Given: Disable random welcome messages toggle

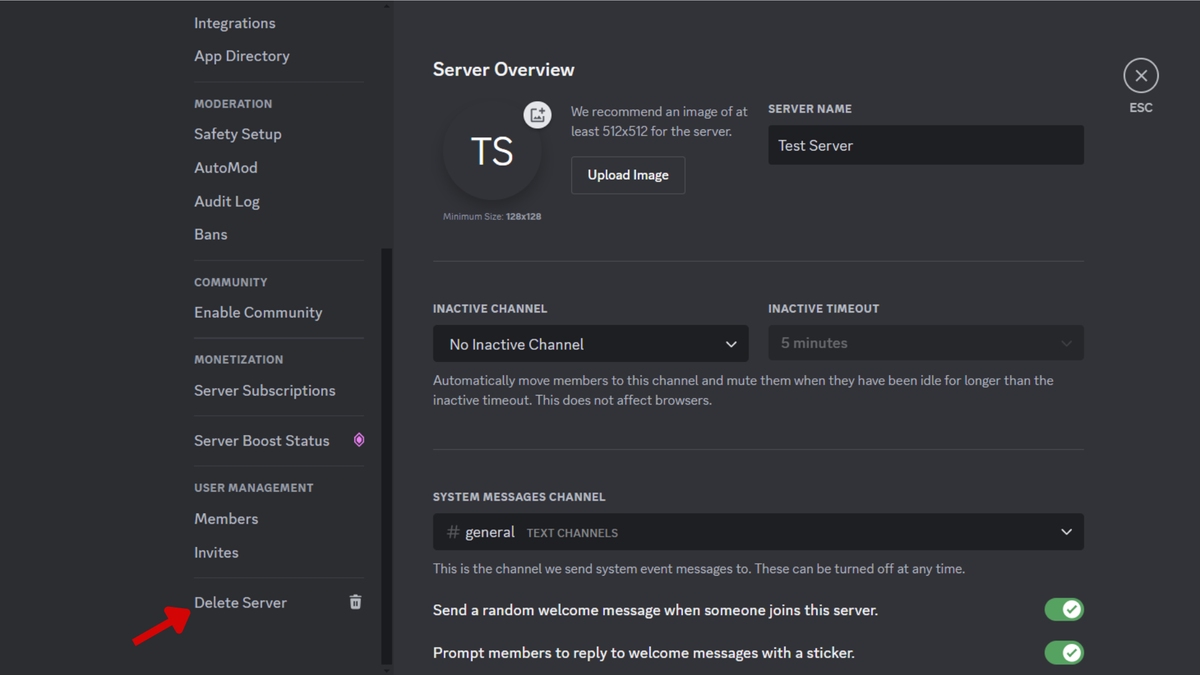Looking at the screenshot, I should tap(1063, 609).
